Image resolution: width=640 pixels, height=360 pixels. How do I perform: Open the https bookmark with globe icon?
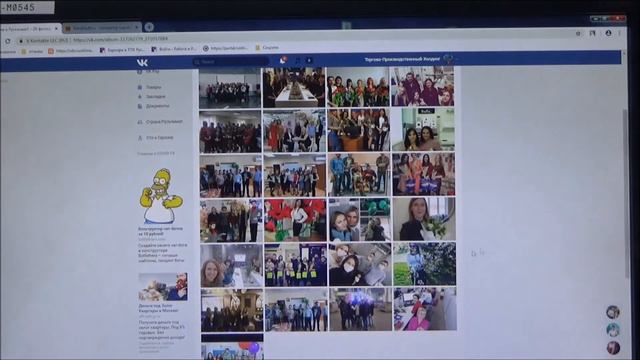(225, 48)
